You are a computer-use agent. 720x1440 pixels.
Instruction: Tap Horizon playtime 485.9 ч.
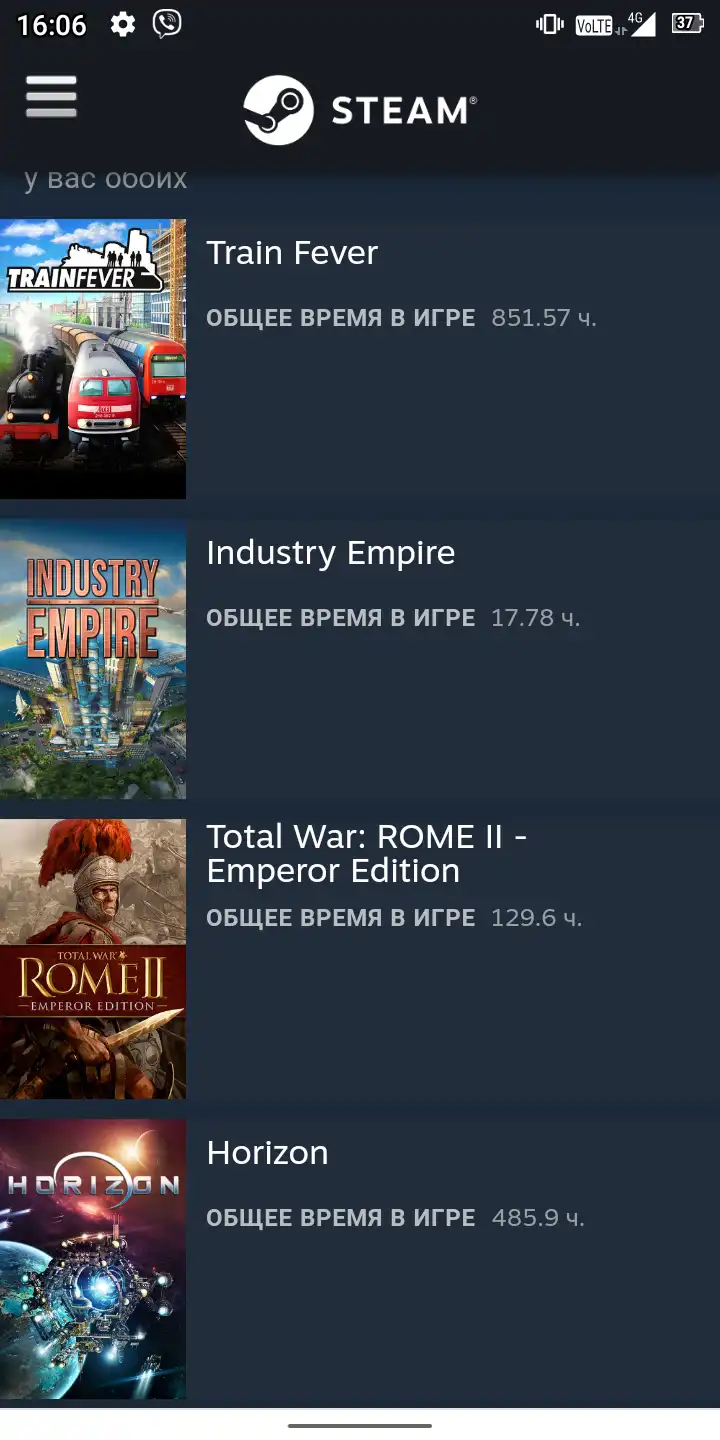[538, 1218]
